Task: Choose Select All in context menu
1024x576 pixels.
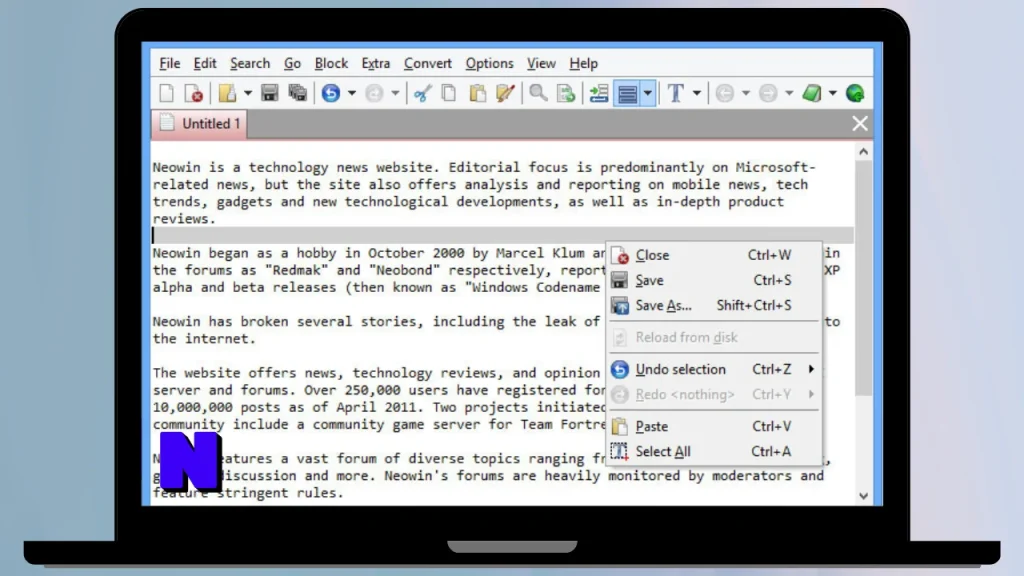Action: pyautogui.click(x=713, y=452)
